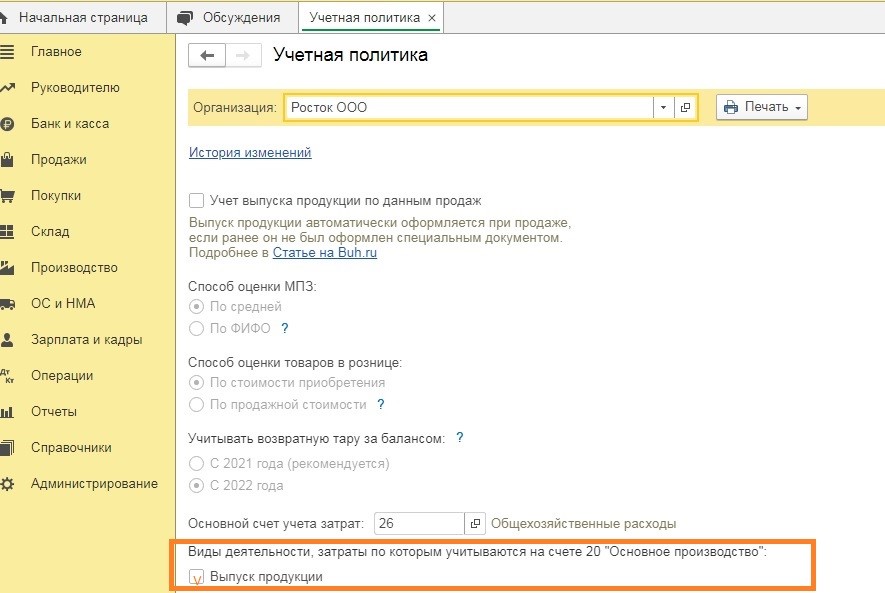This screenshot has width=885, height=593.
Task: Switch to Начальная страница tab
Action: pos(83,17)
